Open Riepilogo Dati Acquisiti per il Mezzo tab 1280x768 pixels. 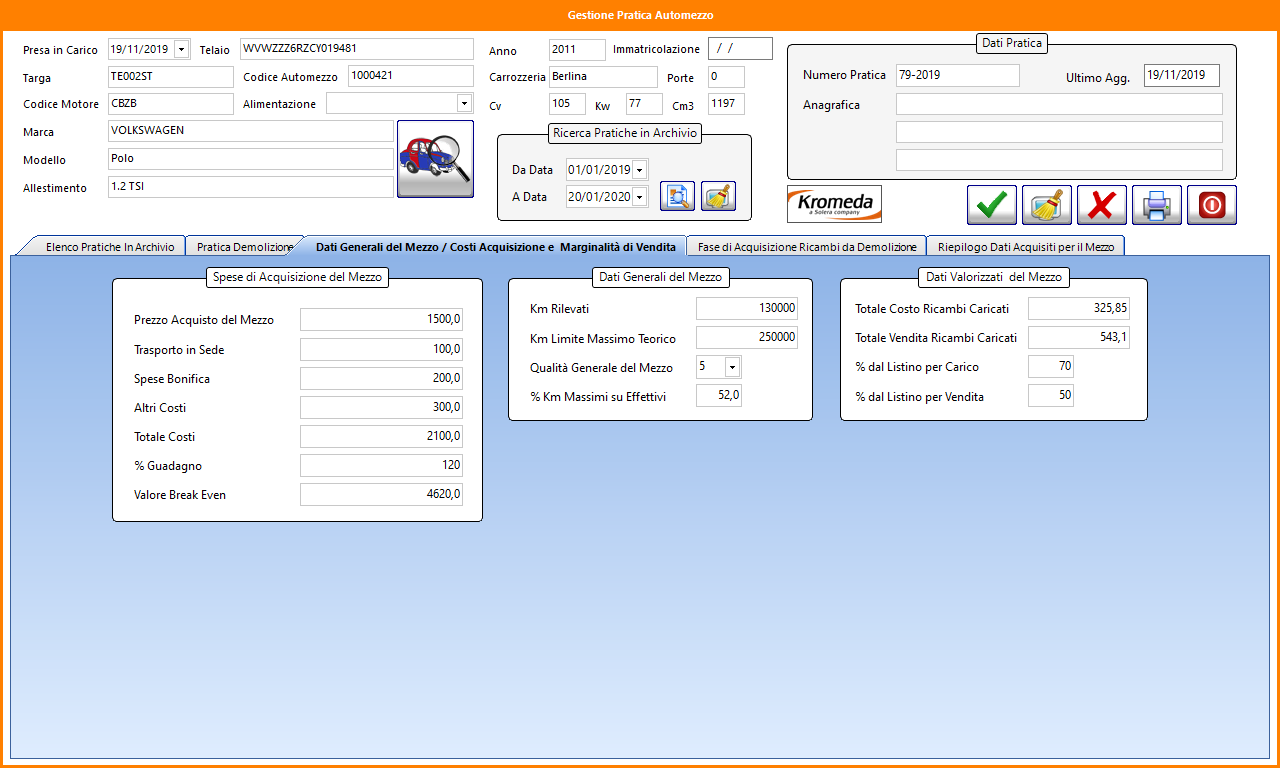pyautogui.click(x=1026, y=246)
